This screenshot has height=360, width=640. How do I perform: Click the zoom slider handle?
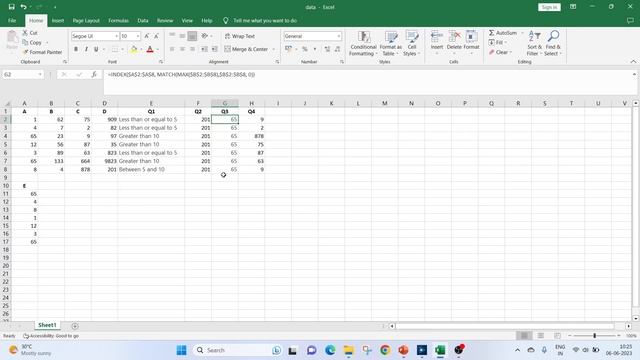tap(594, 336)
